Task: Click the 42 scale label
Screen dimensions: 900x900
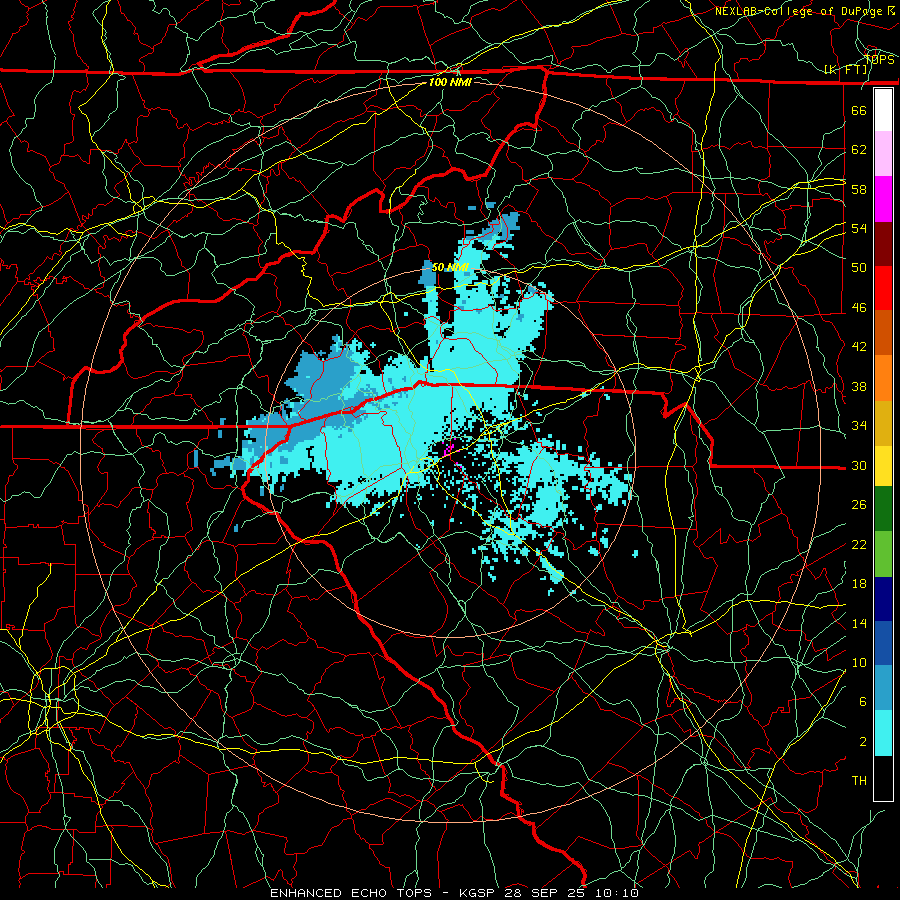Action: (859, 347)
